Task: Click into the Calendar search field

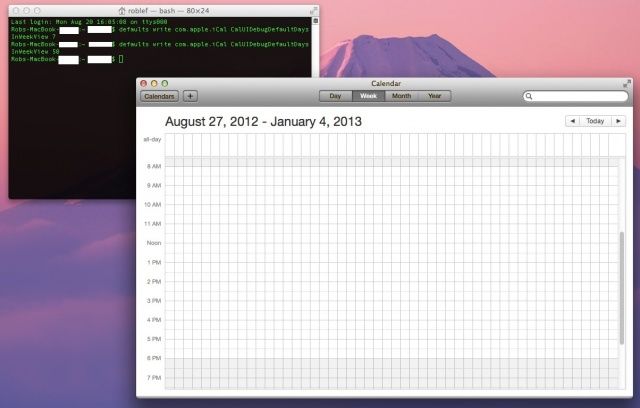Action: [580, 97]
